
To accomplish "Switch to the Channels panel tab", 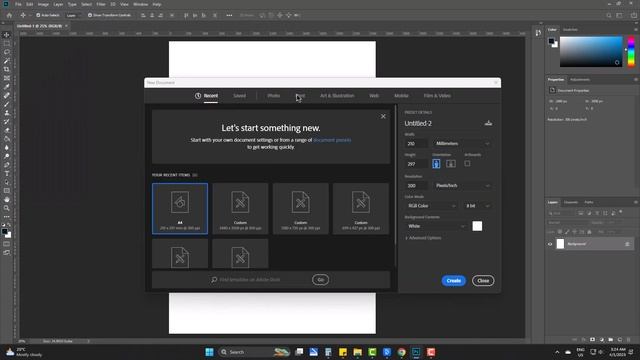I will pos(571,202).
